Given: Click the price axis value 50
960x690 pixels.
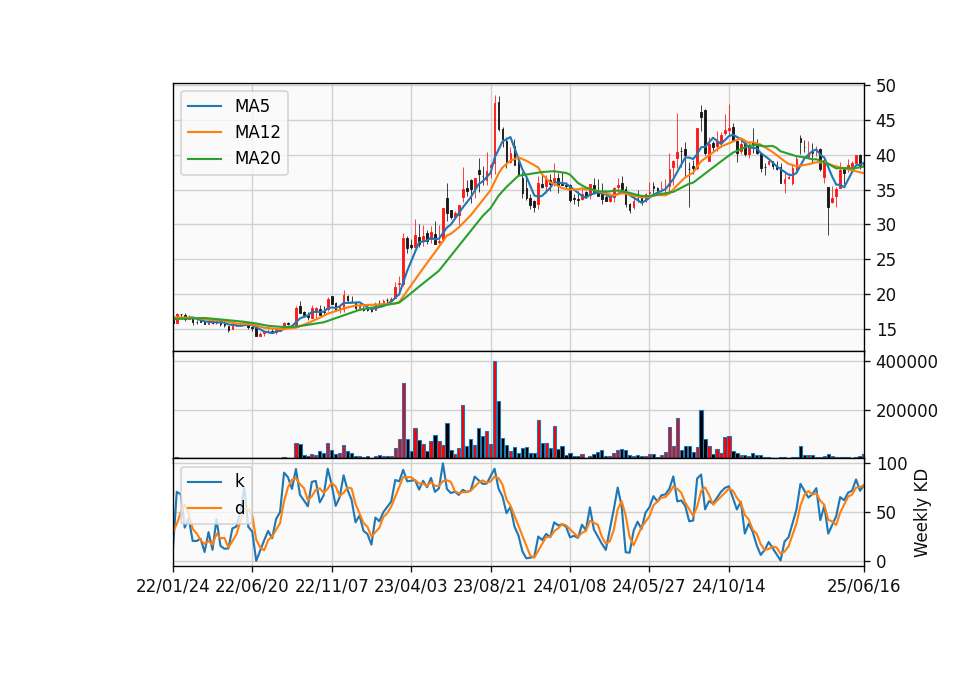Looking at the screenshot, I should 885,86.
